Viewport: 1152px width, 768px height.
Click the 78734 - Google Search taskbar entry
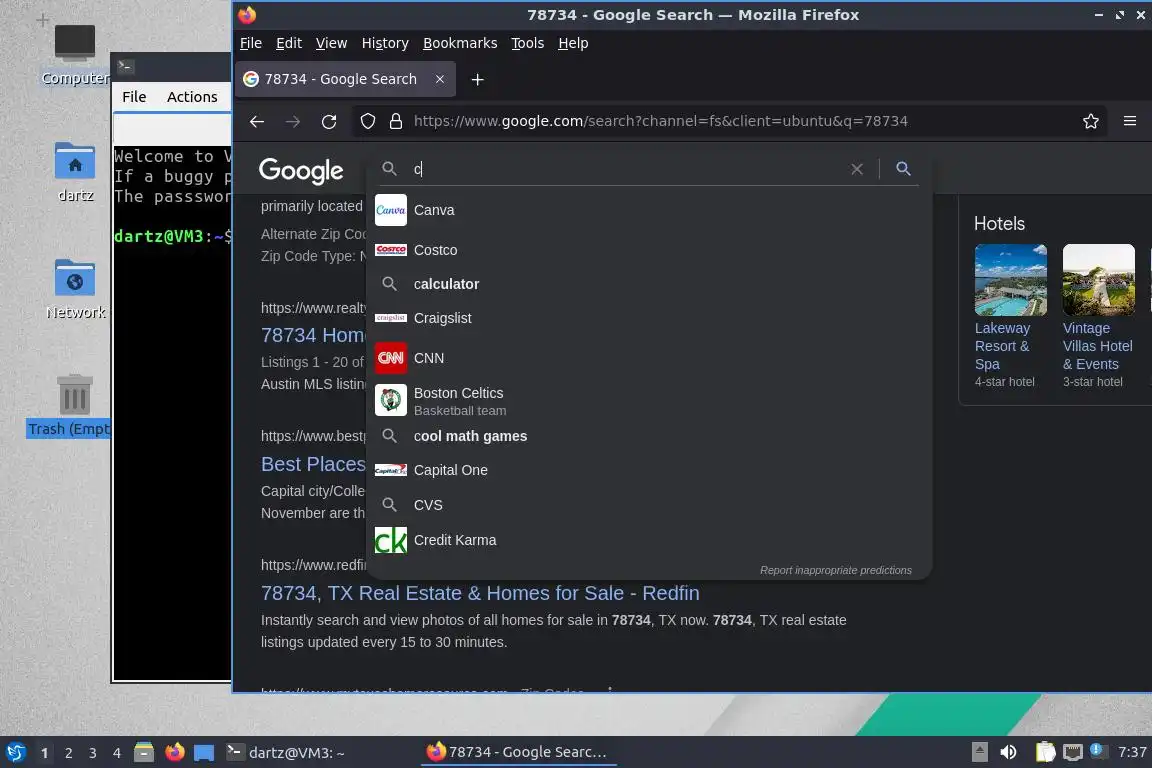tap(519, 753)
